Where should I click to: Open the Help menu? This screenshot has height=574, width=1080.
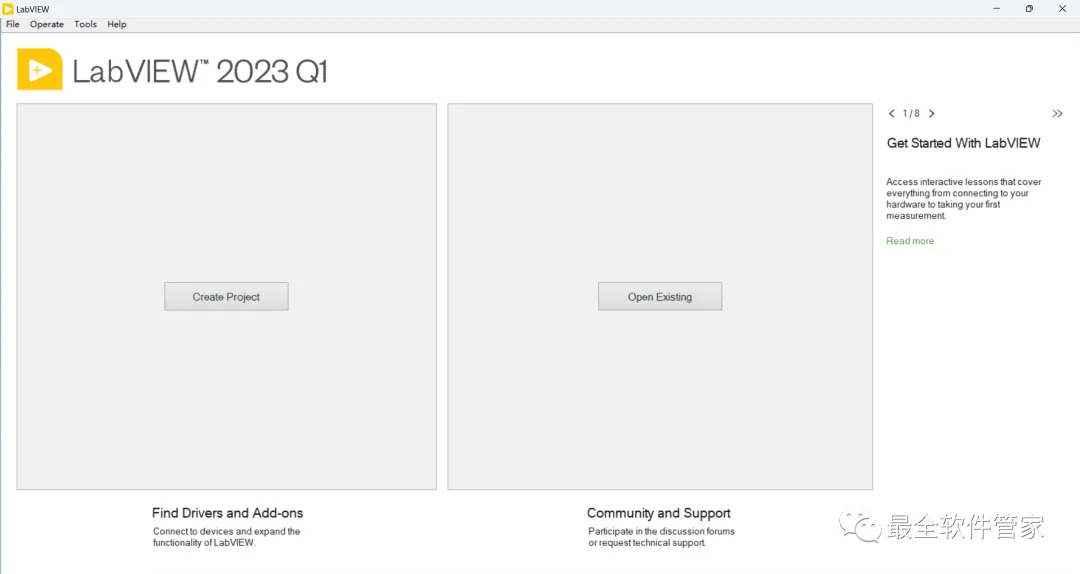[x=116, y=24]
